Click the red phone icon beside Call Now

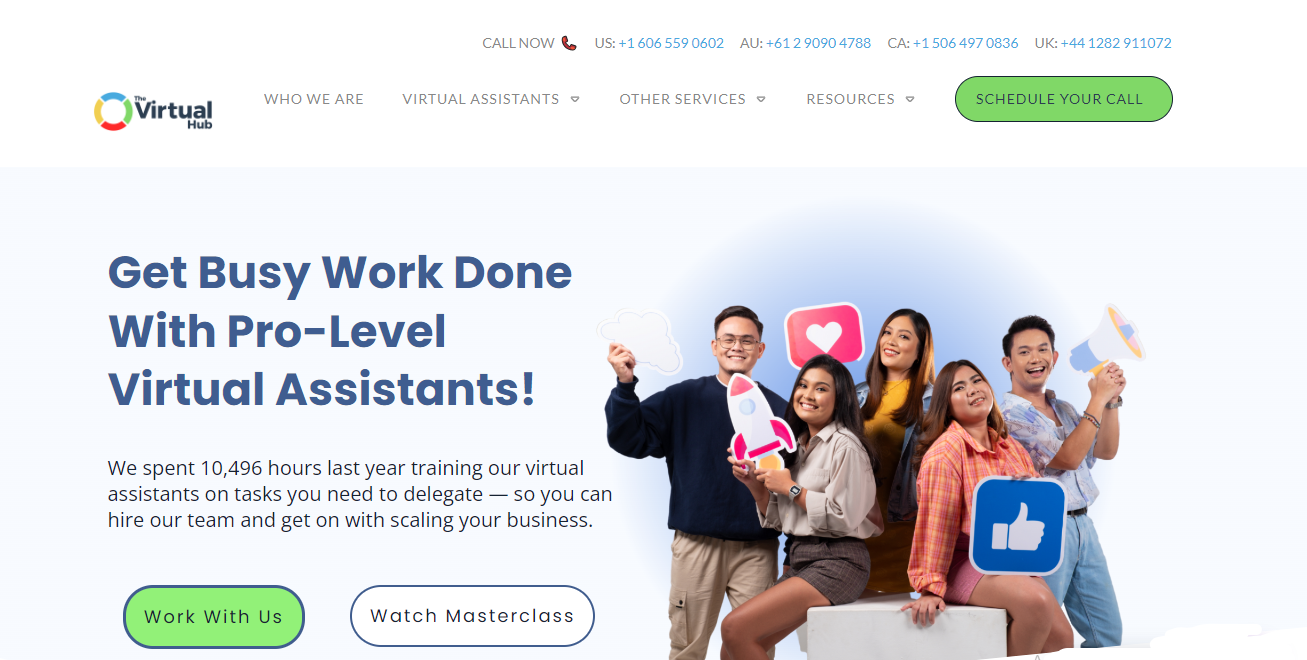569,43
